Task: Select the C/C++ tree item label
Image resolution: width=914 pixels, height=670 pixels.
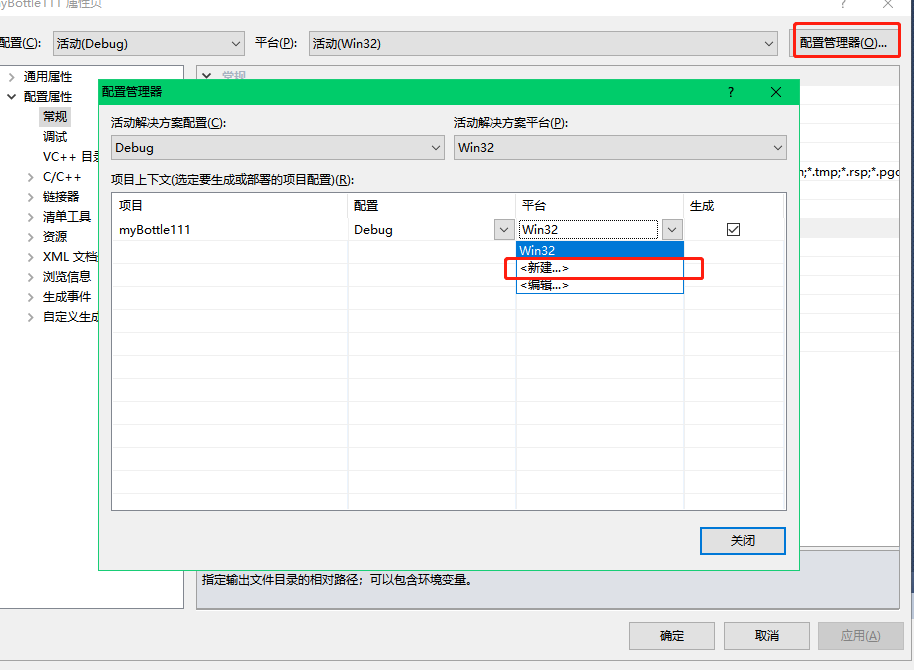Action: tap(62, 177)
